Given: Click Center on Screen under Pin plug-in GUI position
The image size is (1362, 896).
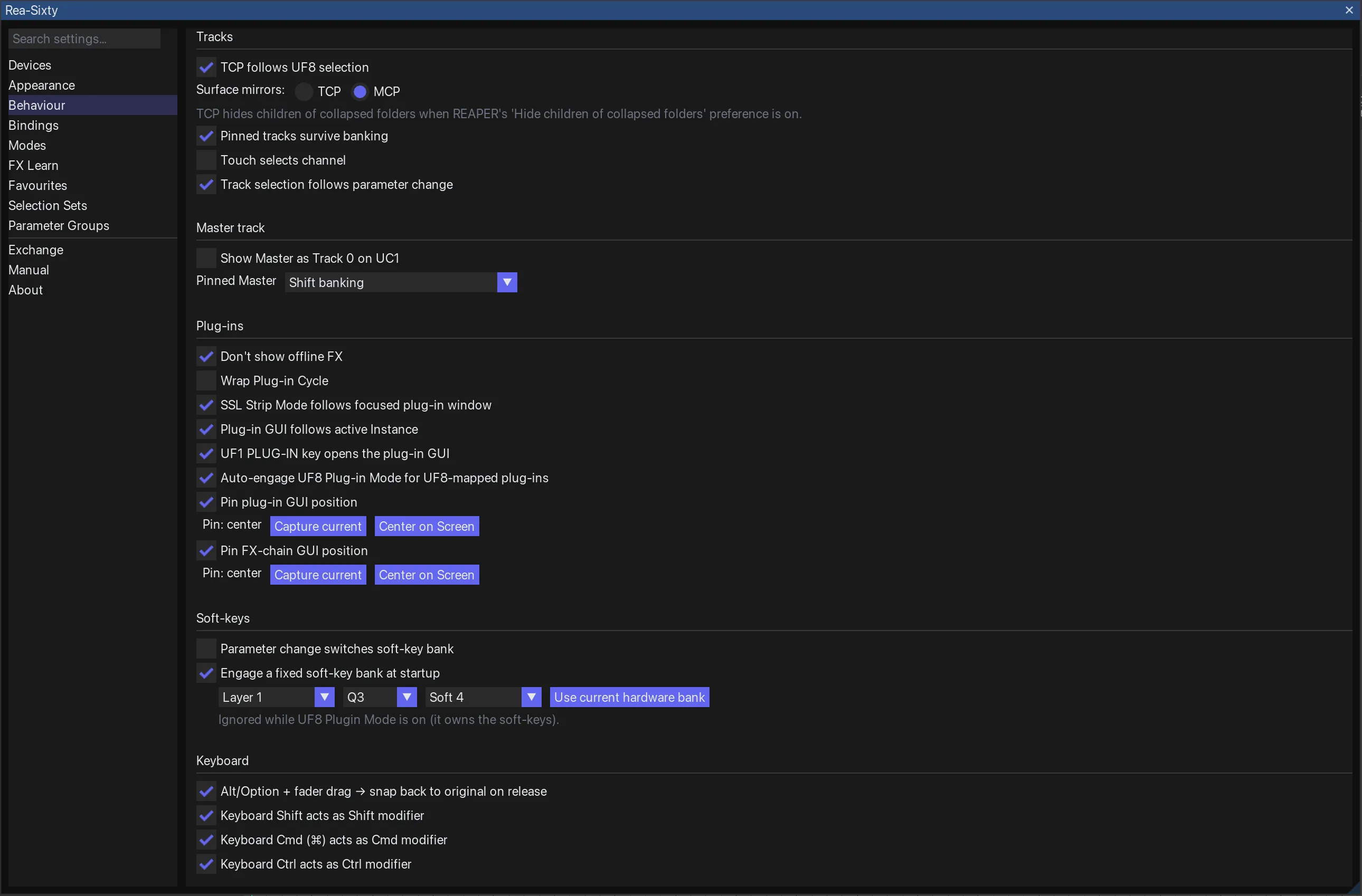Looking at the screenshot, I should (427, 527).
